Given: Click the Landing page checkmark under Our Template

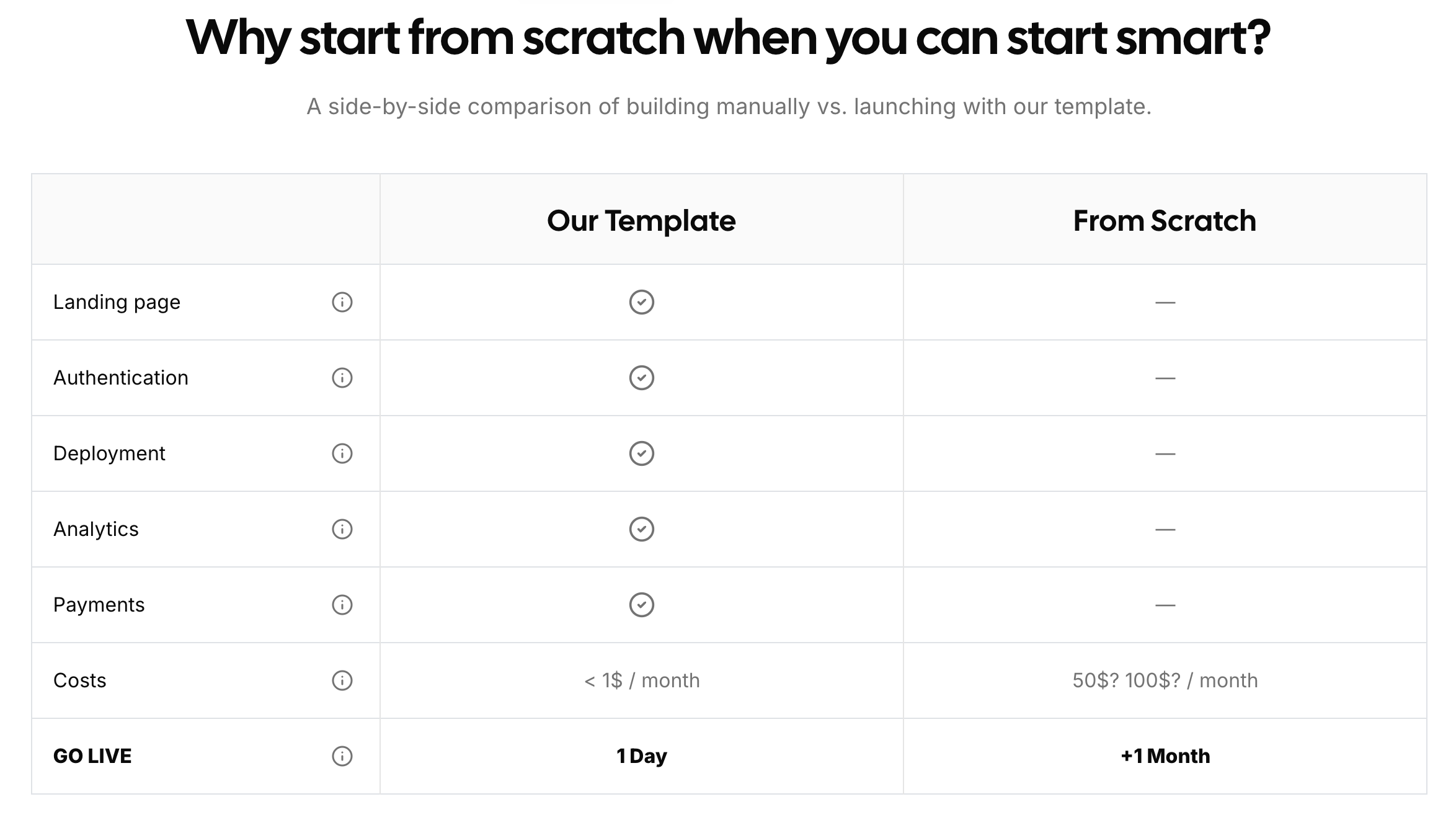Looking at the screenshot, I should point(642,302).
